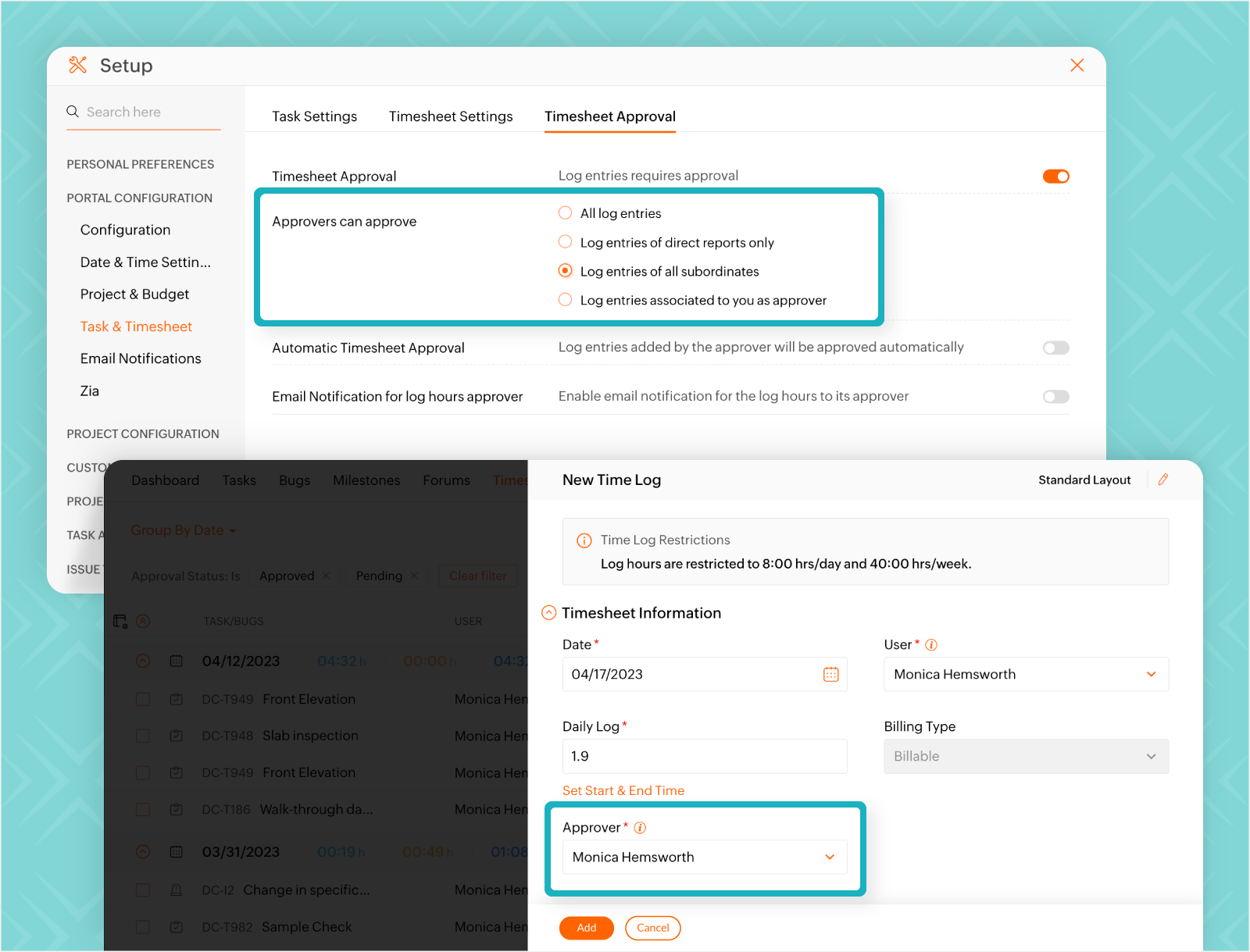The image size is (1250, 952).
Task: Collapse all groups with the double-chevron icon
Action: click(143, 622)
